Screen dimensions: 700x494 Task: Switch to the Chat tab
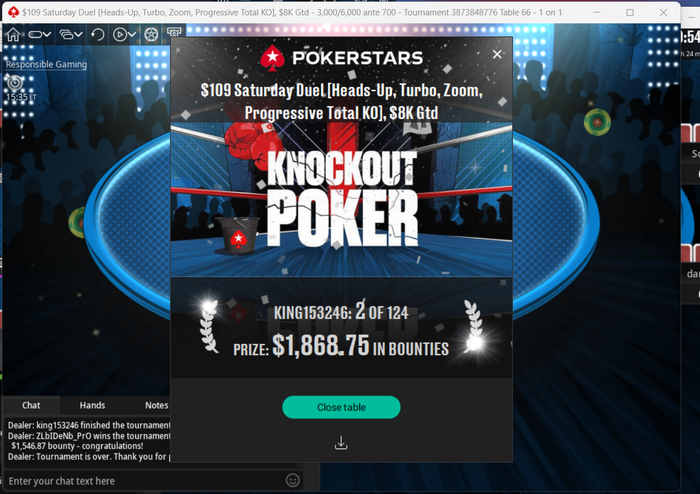[x=31, y=405]
